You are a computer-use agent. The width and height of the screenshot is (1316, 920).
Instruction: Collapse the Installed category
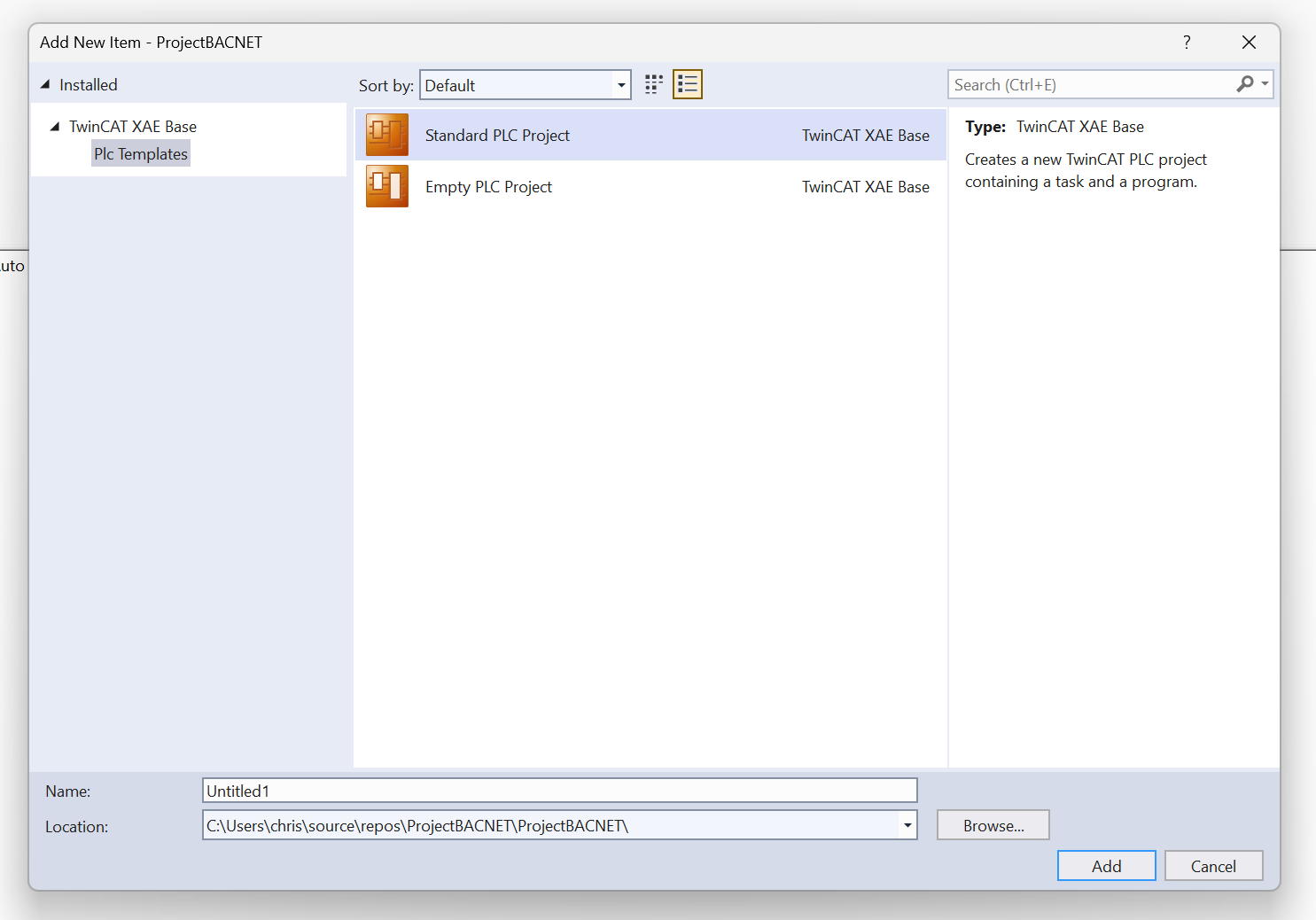tap(45, 84)
